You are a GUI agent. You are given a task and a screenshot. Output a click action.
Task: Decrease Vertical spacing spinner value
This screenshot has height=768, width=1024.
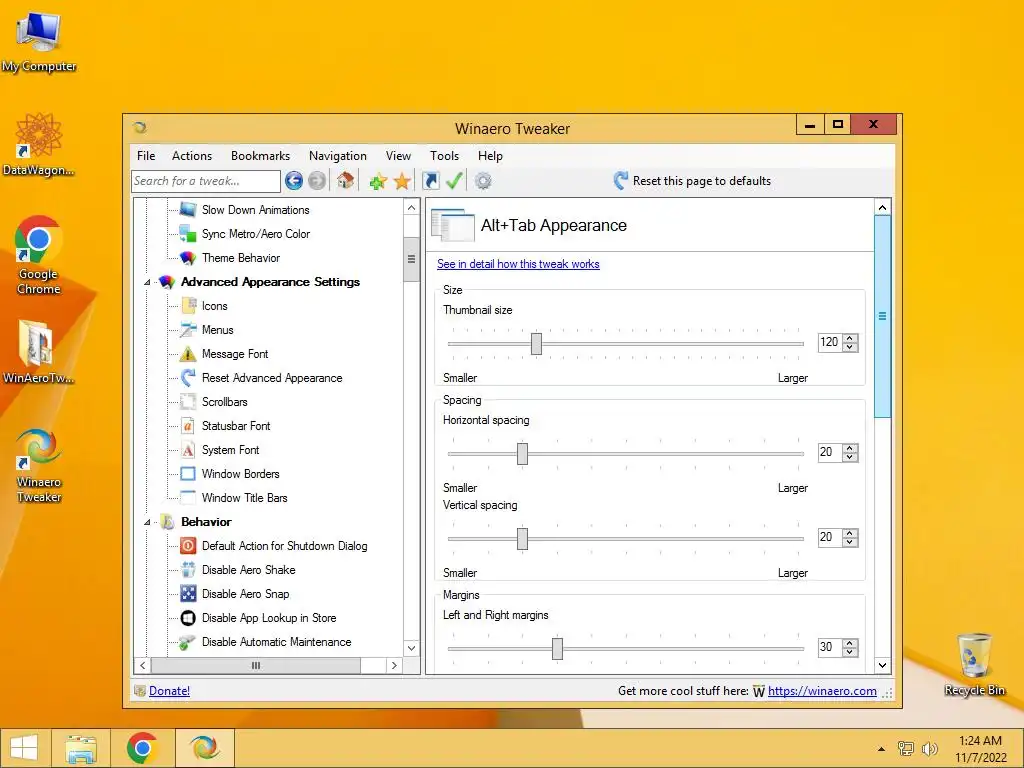(x=850, y=542)
